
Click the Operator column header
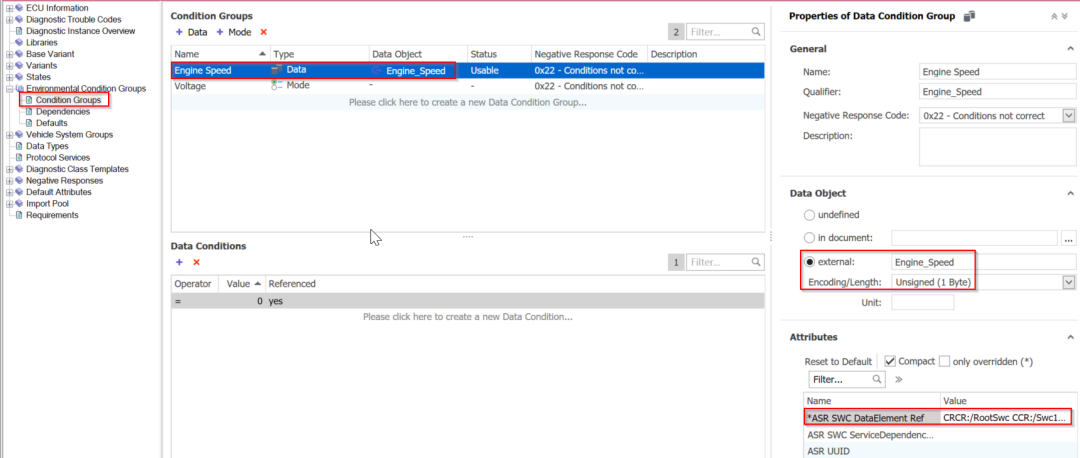(x=195, y=284)
